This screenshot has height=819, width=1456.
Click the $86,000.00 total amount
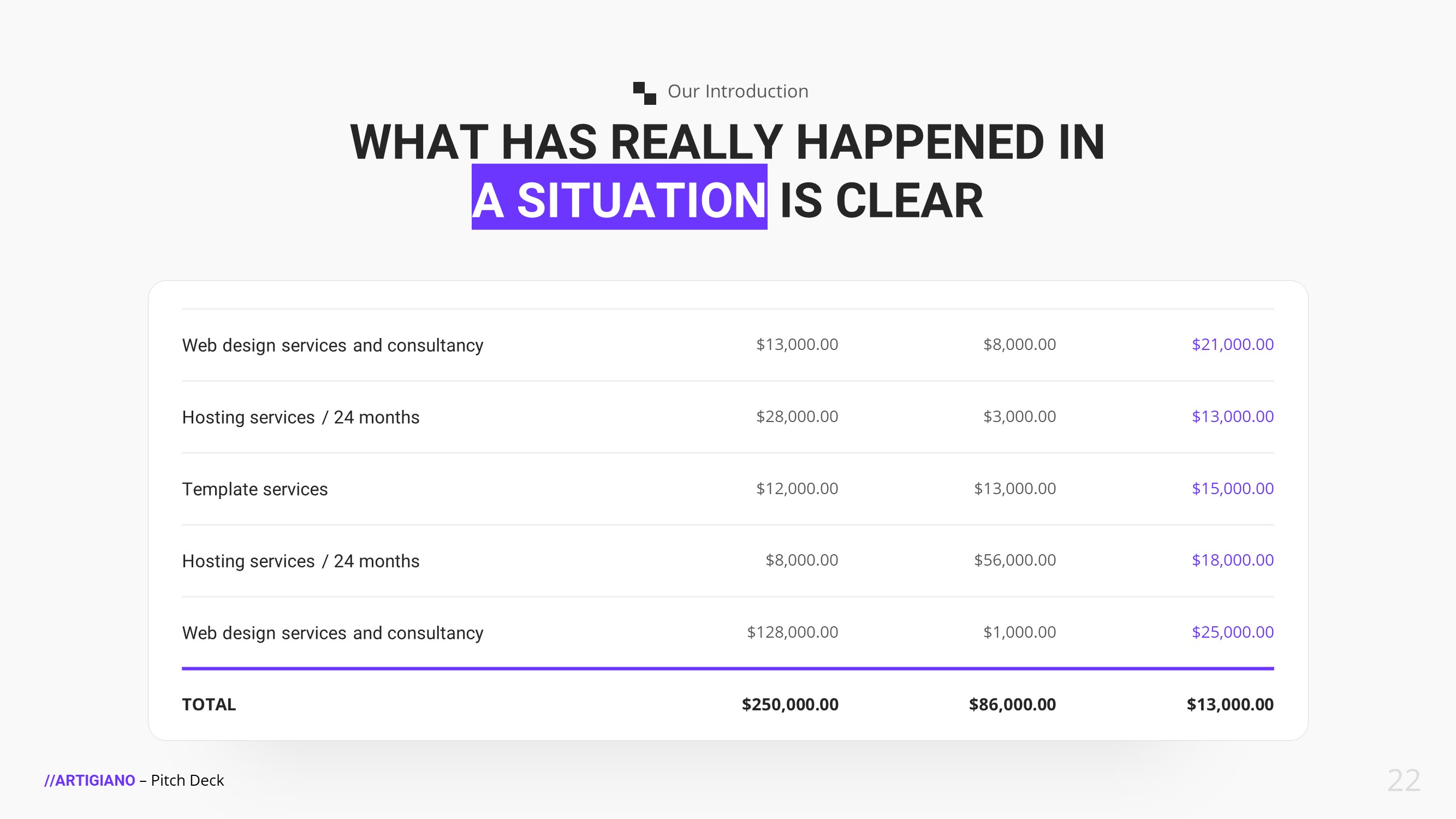(1012, 704)
